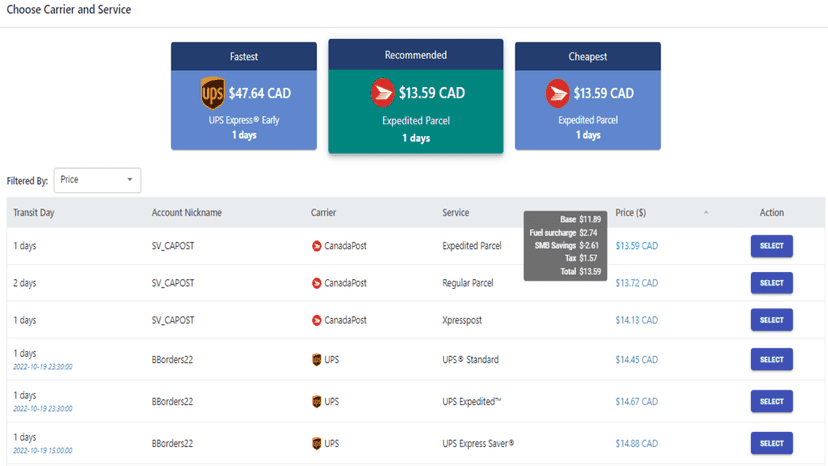Click CanadaPost icon in Expedited Parcel row
Image resolution: width=828 pixels, height=466 pixels.
pos(316,246)
